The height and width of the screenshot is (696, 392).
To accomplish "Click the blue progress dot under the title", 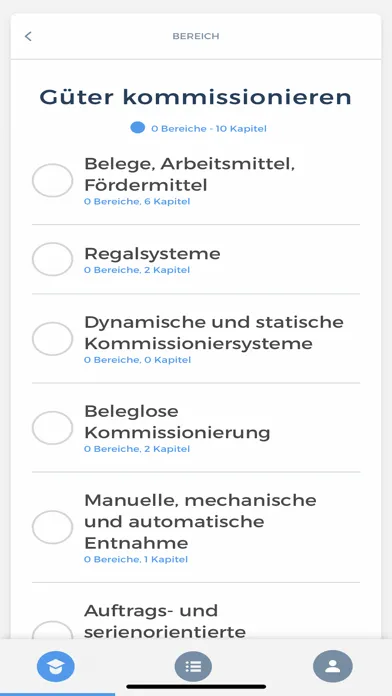I will (138, 128).
